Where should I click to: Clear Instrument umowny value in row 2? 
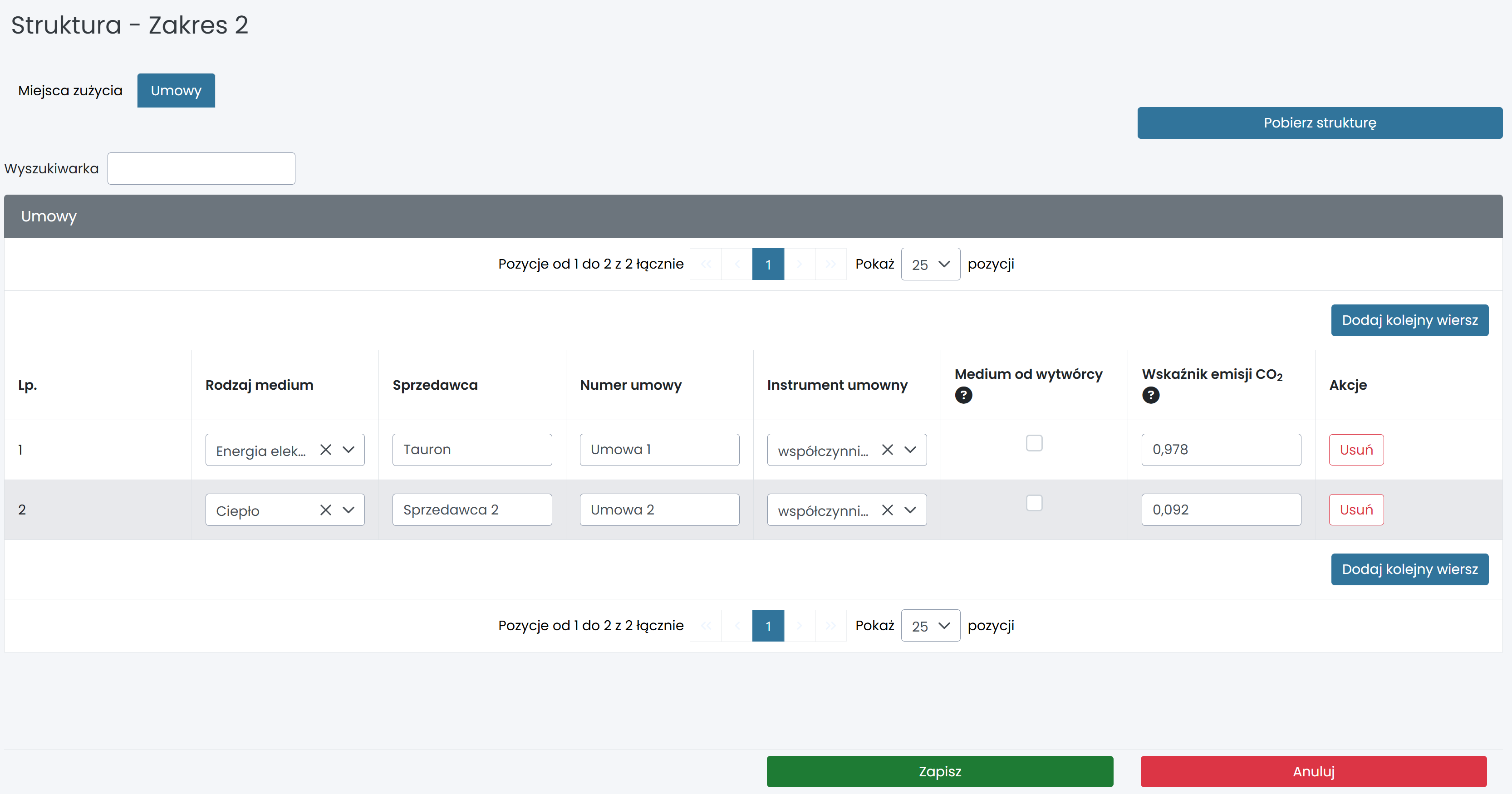click(x=887, y=510)
